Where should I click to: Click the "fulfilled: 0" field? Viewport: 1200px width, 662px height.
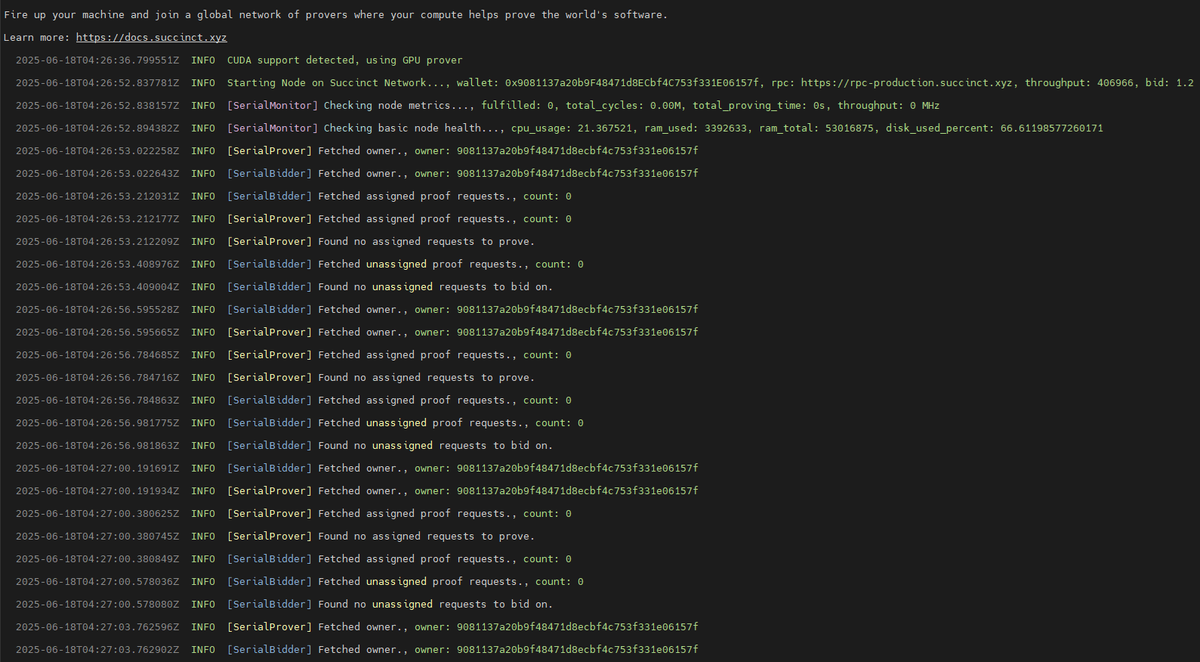(x=517, y=106)
